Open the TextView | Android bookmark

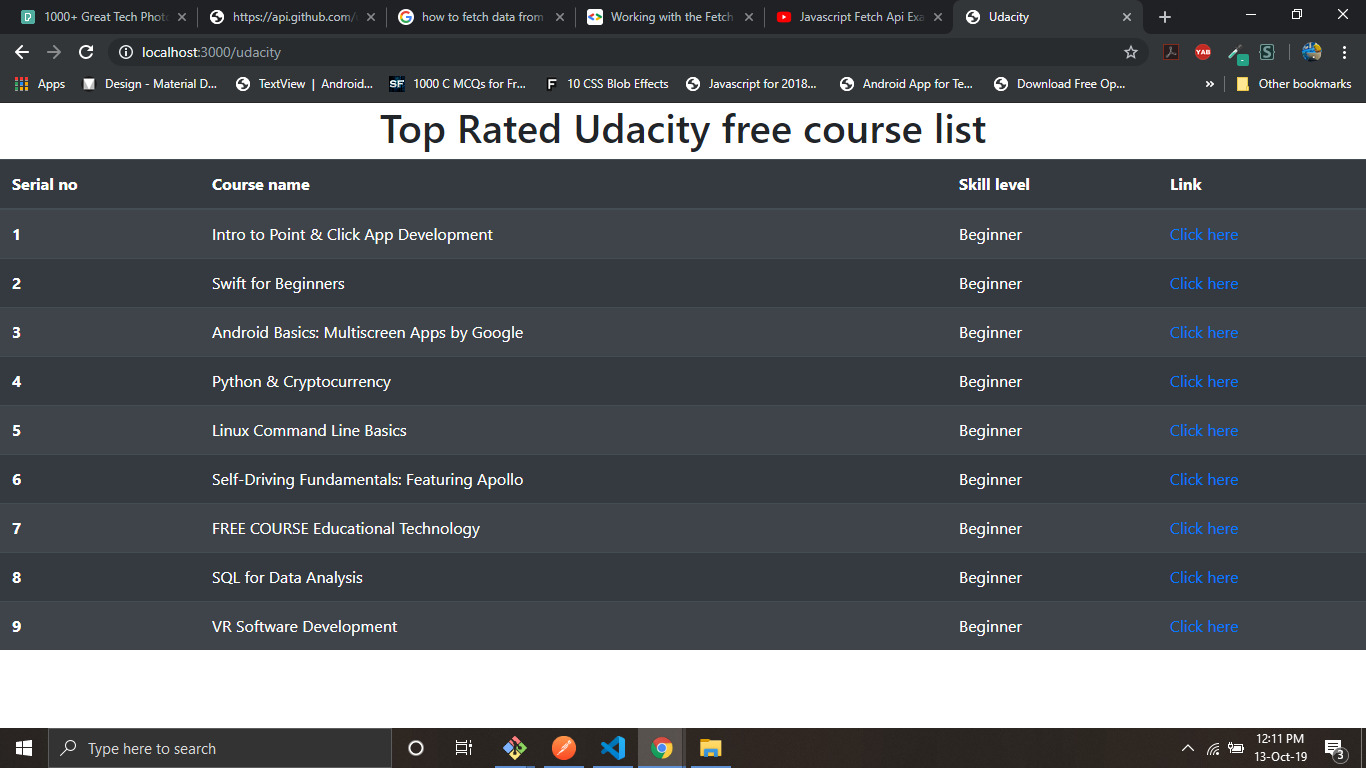tap(304, 84)
